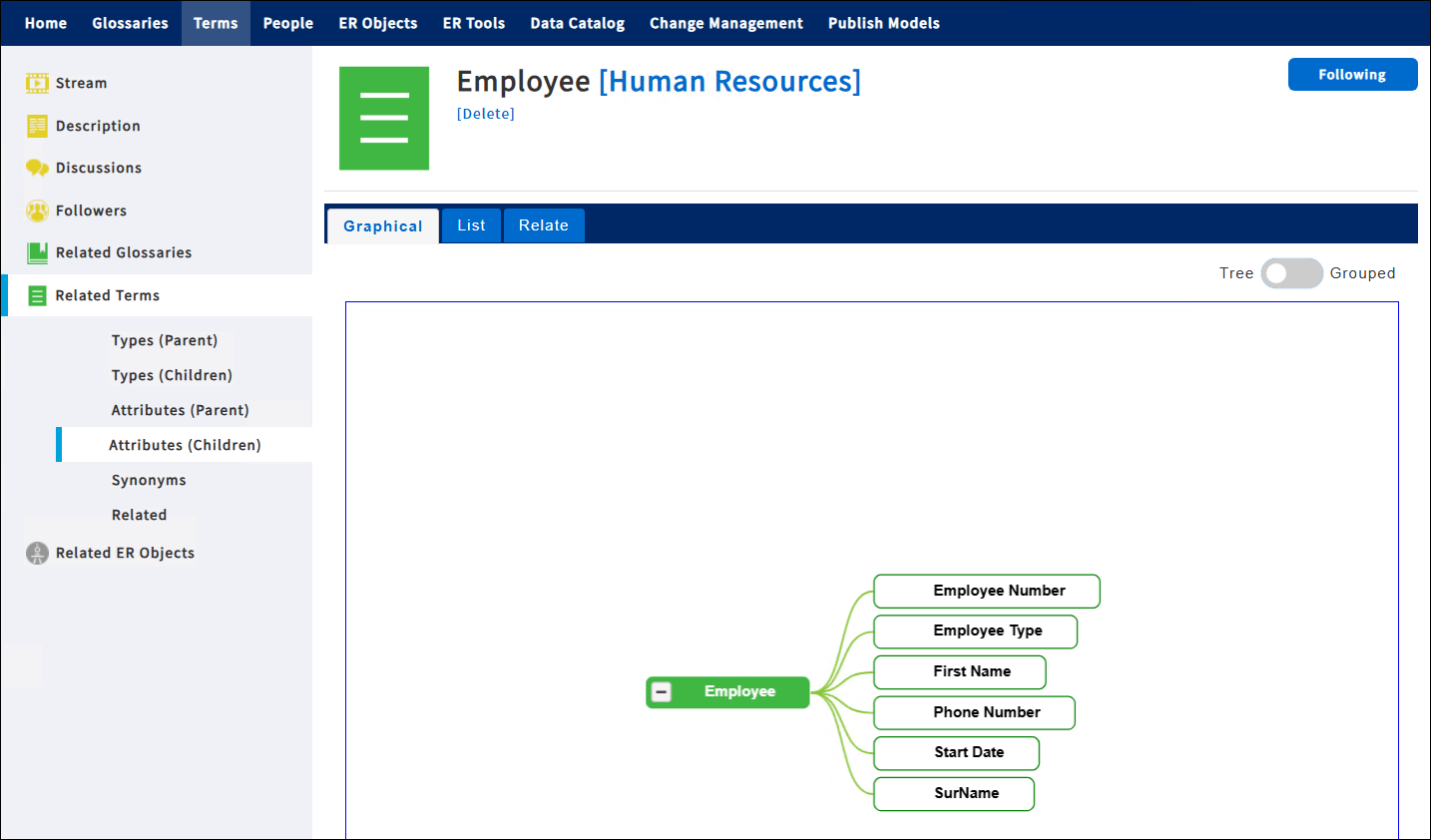Click the Description note icon
Screen dimensions: 1431x840
click(37, 126)
